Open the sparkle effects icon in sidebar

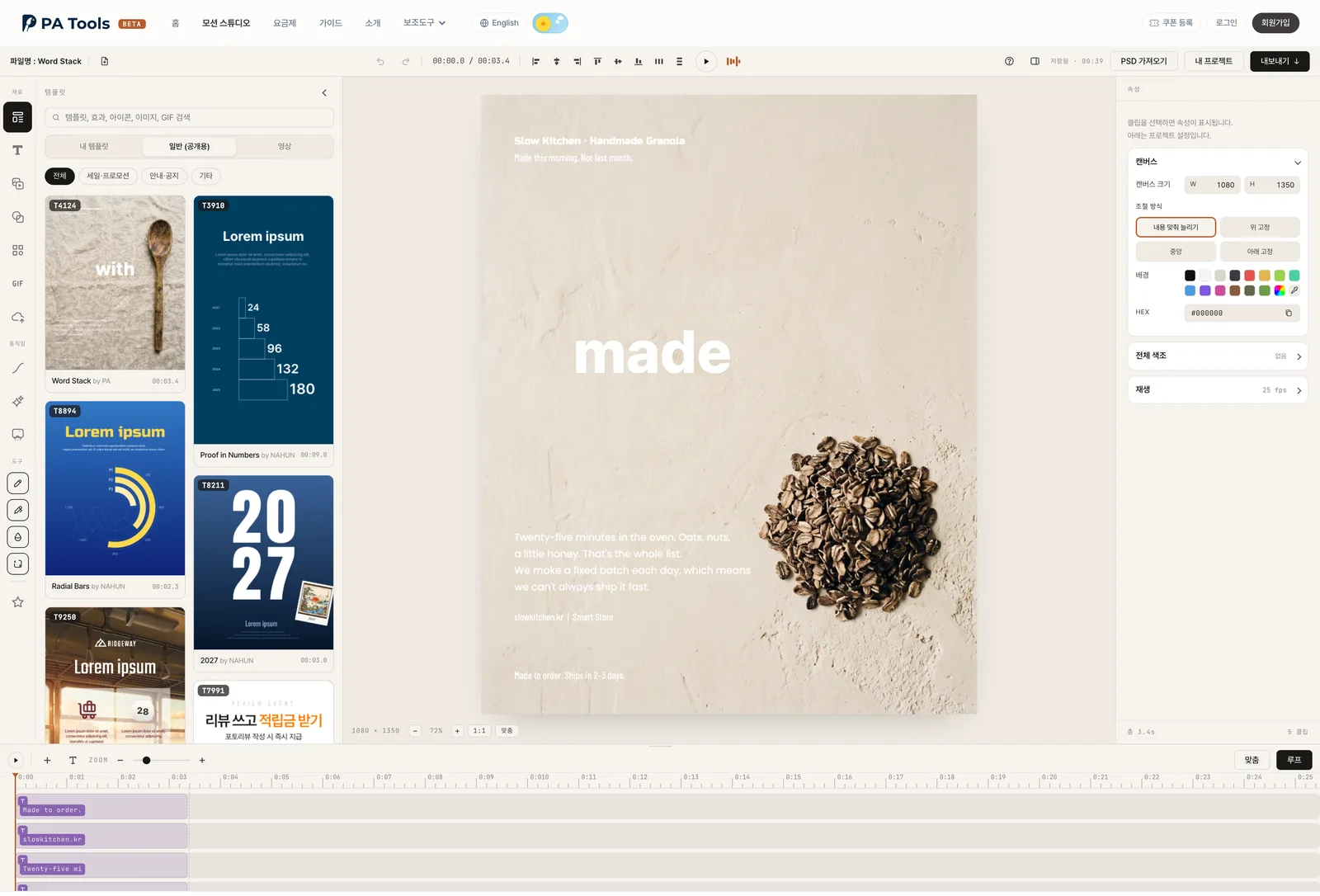click(x=17, y=401)
